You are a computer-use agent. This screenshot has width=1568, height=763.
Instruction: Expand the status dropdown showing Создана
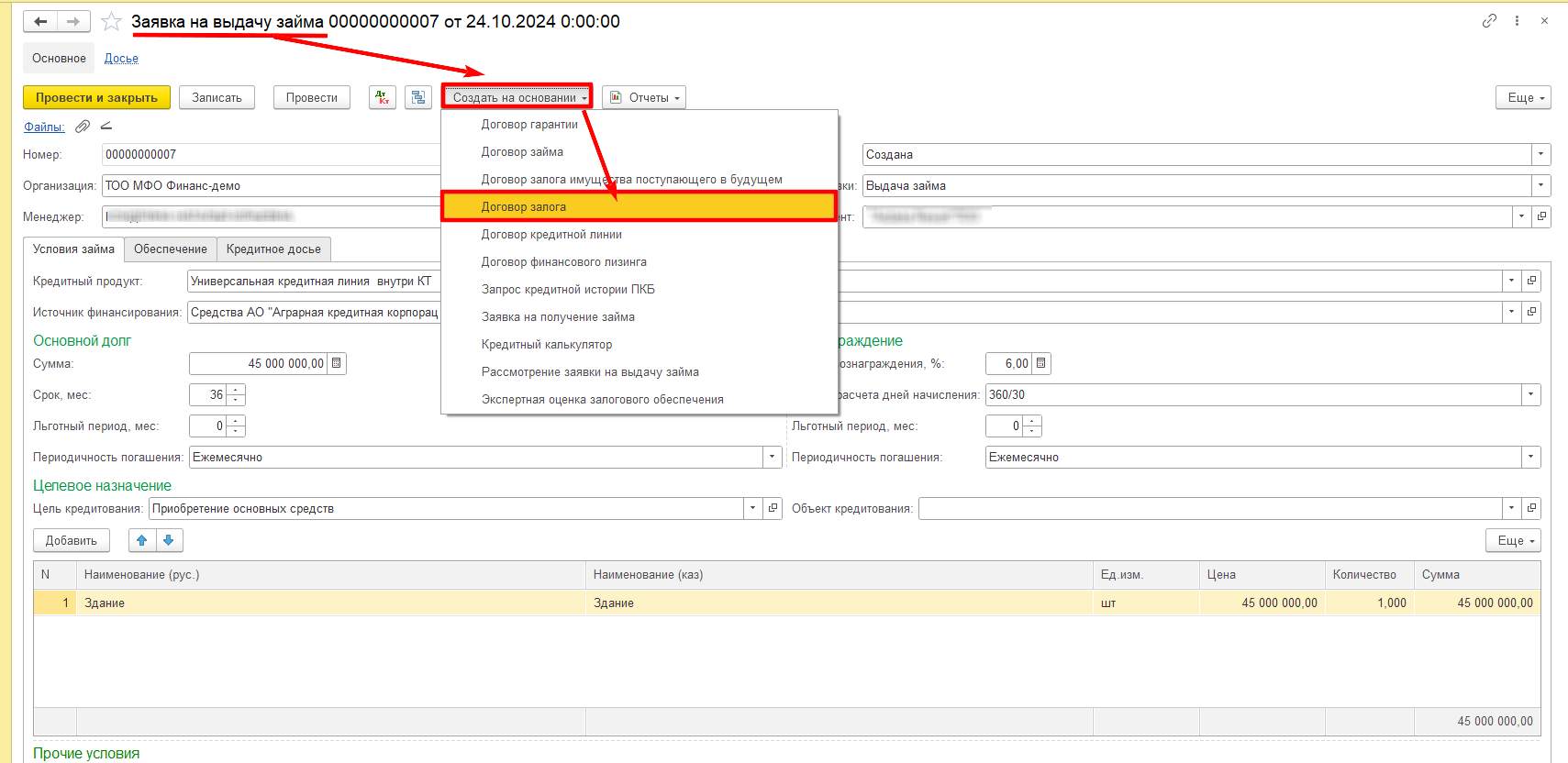point(1541,154)
